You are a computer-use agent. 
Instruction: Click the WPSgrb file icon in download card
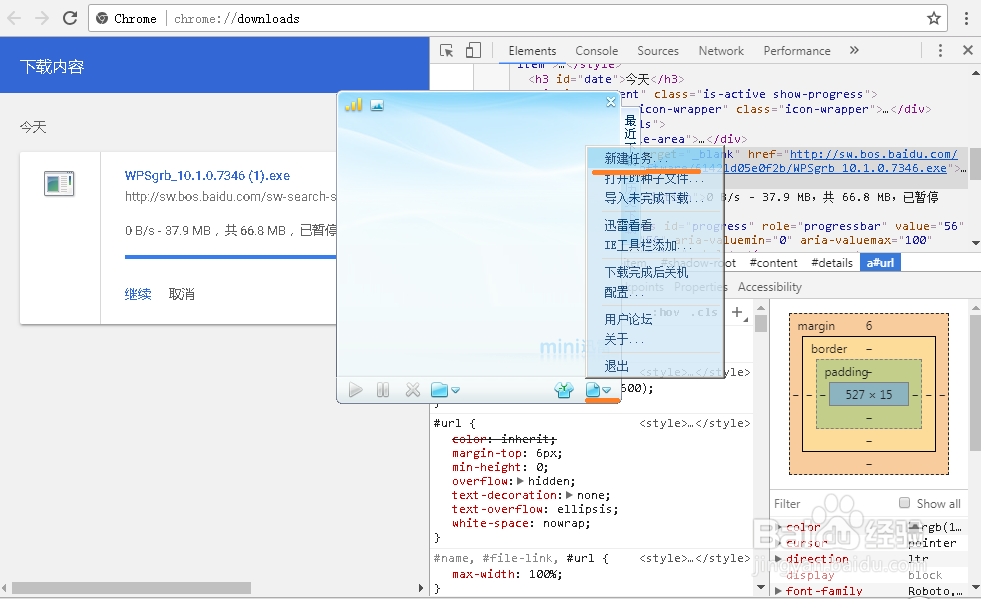59,184
